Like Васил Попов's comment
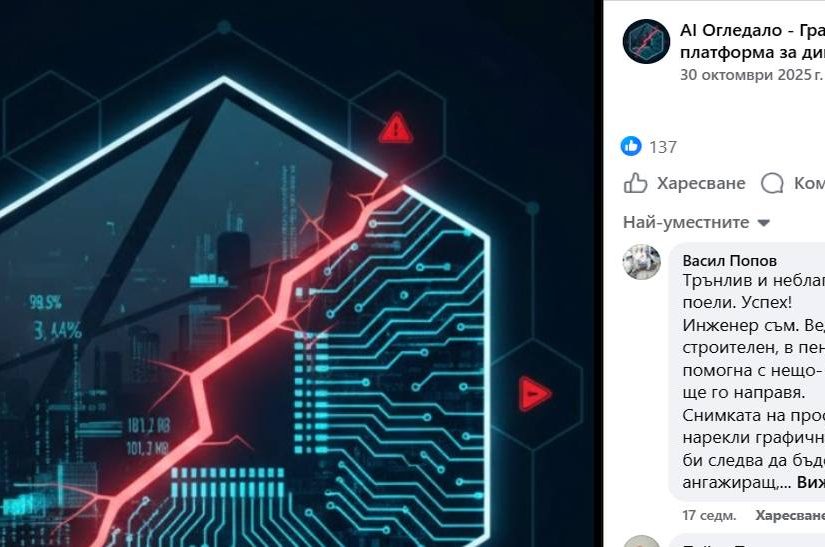This screenshot has width=825, height=547. pos(790,515)
